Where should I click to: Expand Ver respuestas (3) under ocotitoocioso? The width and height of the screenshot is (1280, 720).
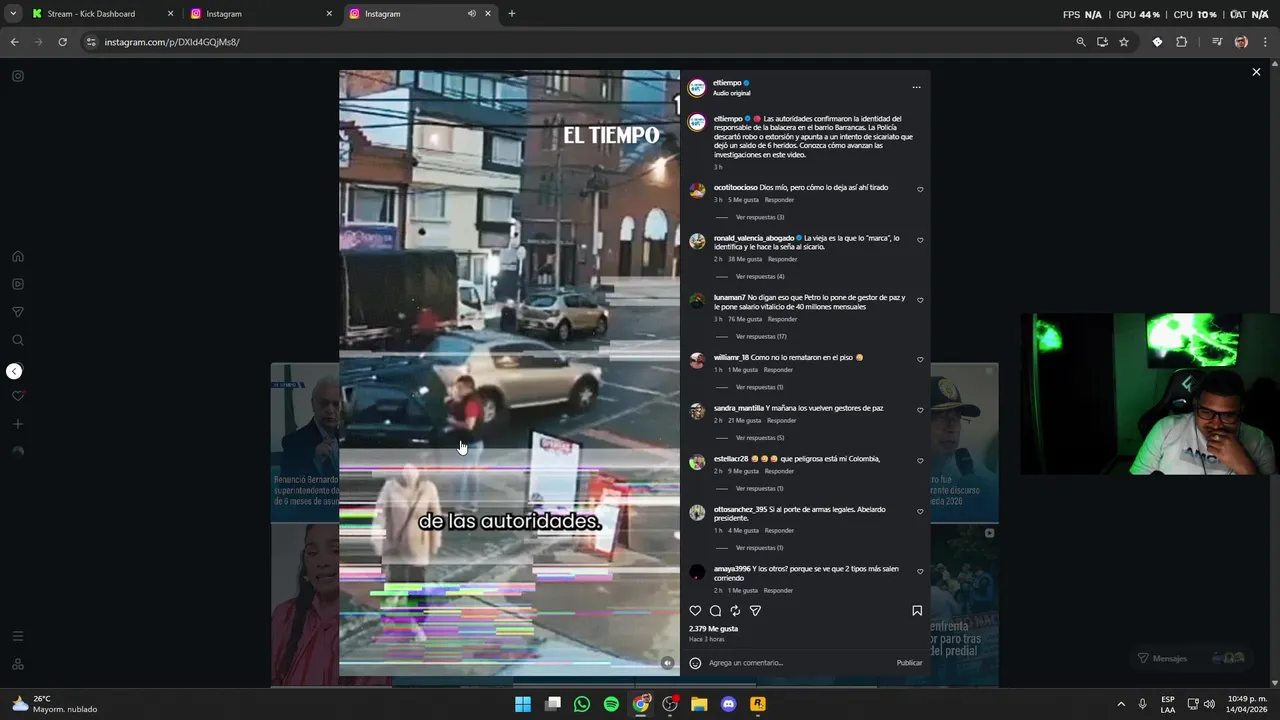click(760, 217)
